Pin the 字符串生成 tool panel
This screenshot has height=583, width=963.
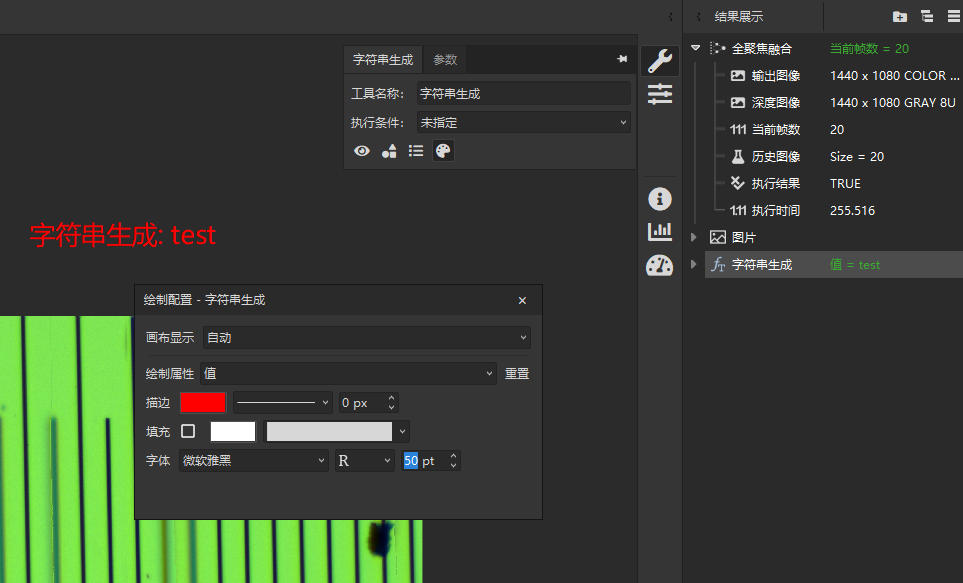coord(622,60)
